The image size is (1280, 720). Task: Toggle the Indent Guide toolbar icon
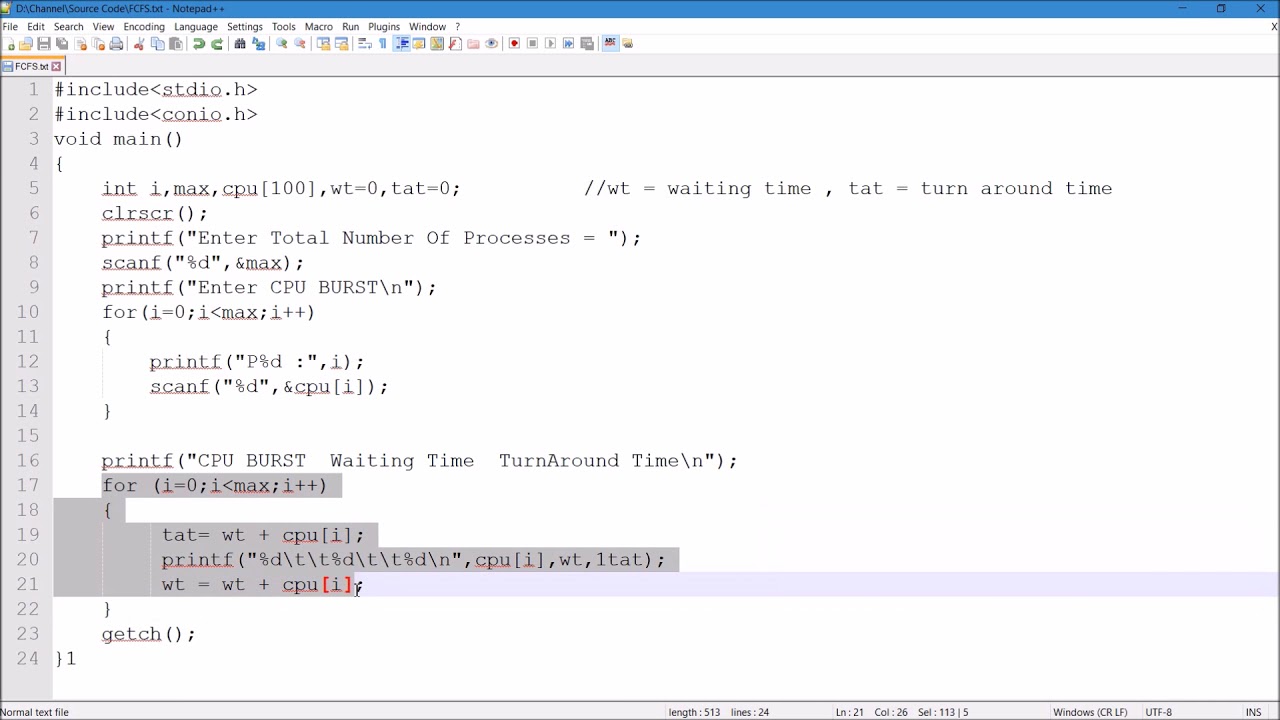click(401, 43)
